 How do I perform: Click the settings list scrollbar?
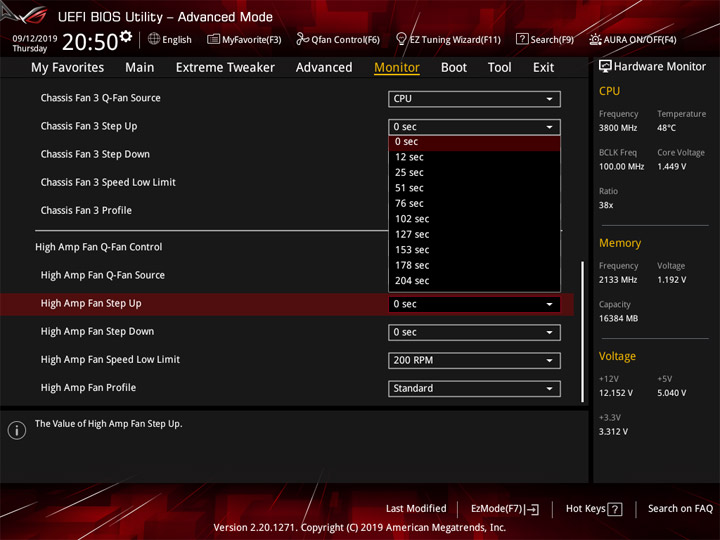(583, 332)
